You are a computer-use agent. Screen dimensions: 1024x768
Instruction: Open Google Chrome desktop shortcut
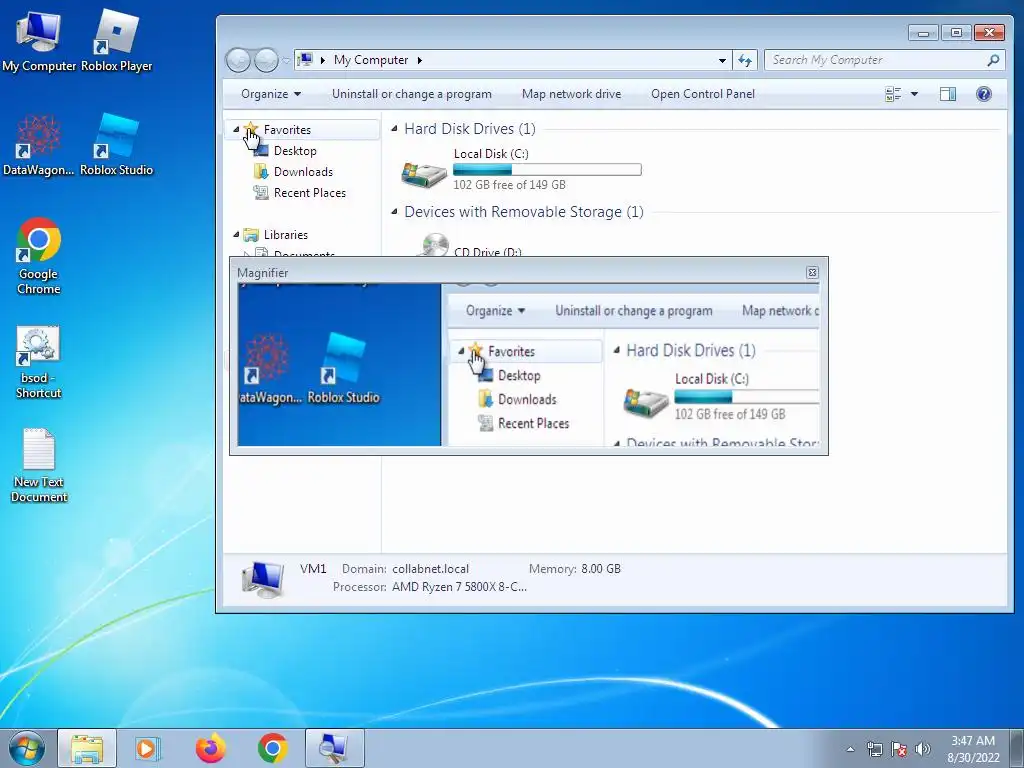pos(39,256)
